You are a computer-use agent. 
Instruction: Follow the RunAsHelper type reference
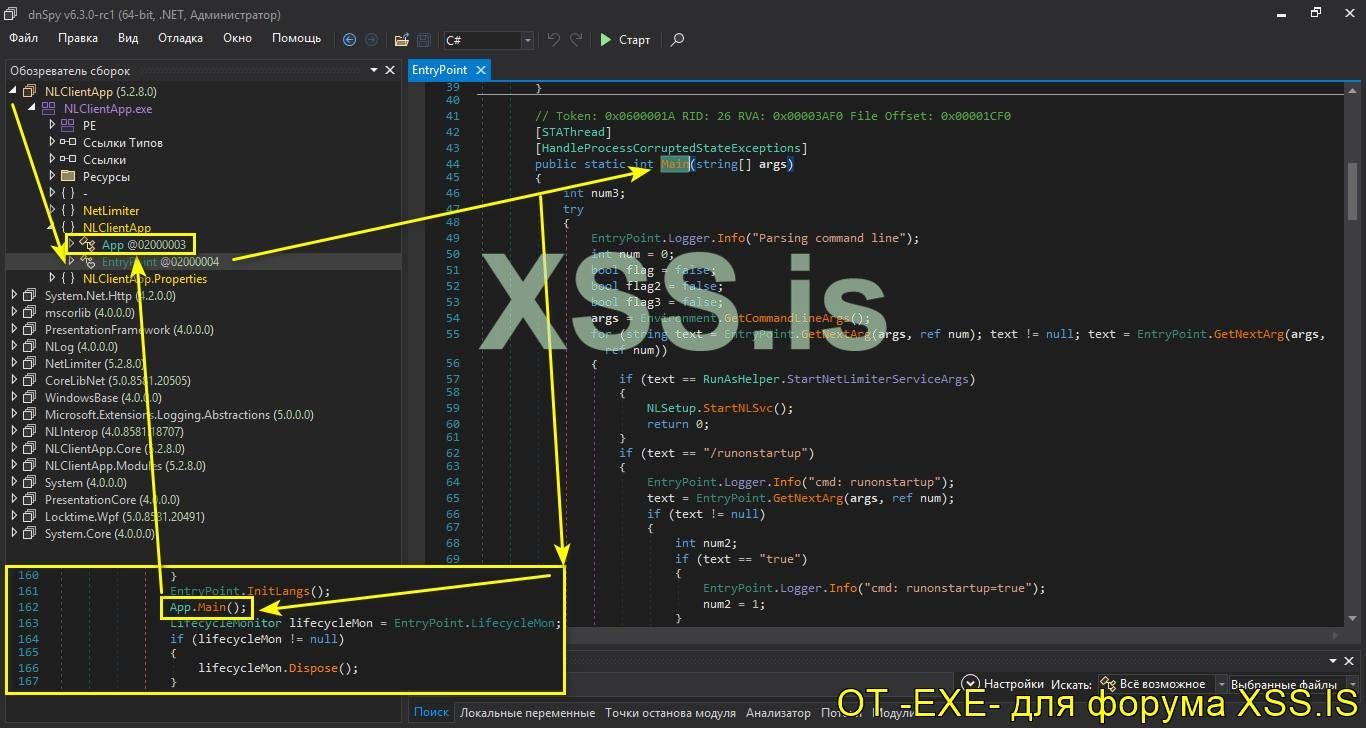(742, 378)
